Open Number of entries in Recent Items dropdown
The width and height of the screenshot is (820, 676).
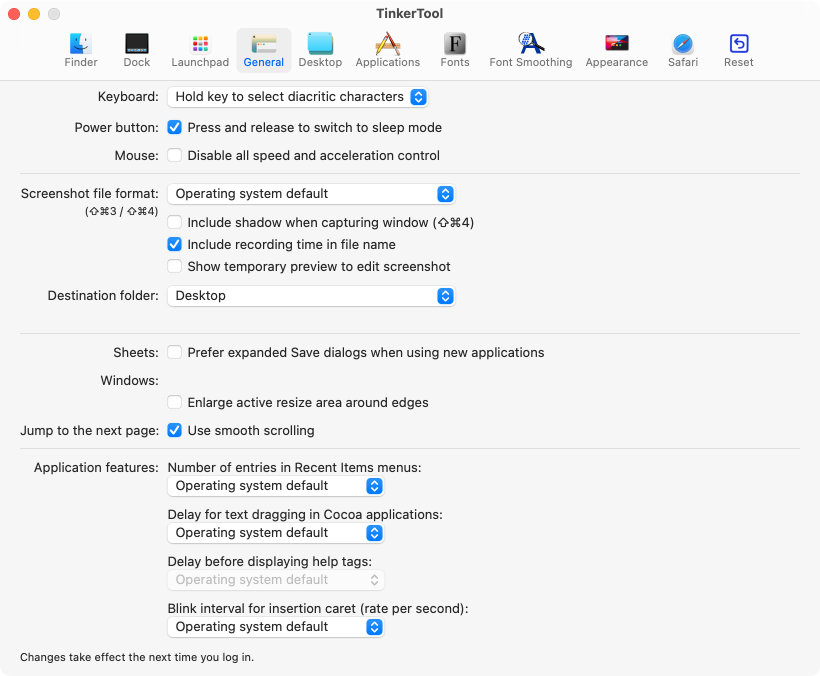tap(276, 486)
